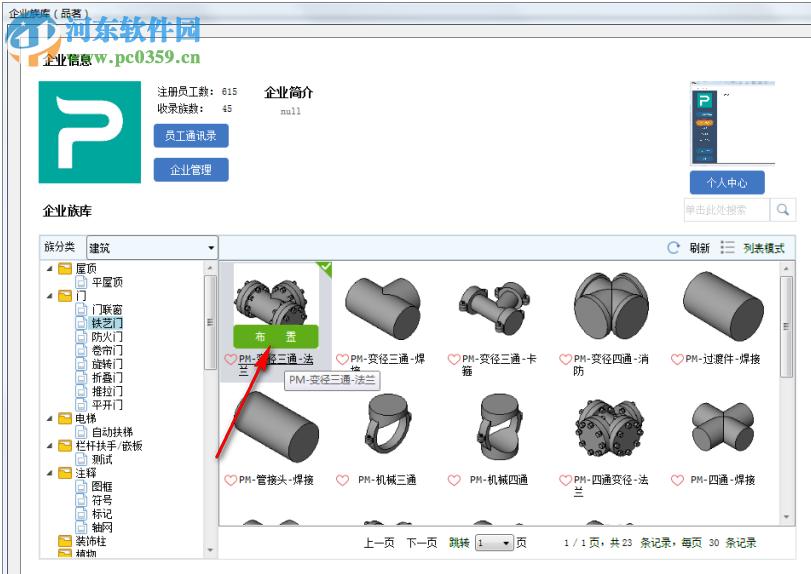Select 轴网 tree item
The width and height of the screenshot is (811, 574).
[102, 527]
